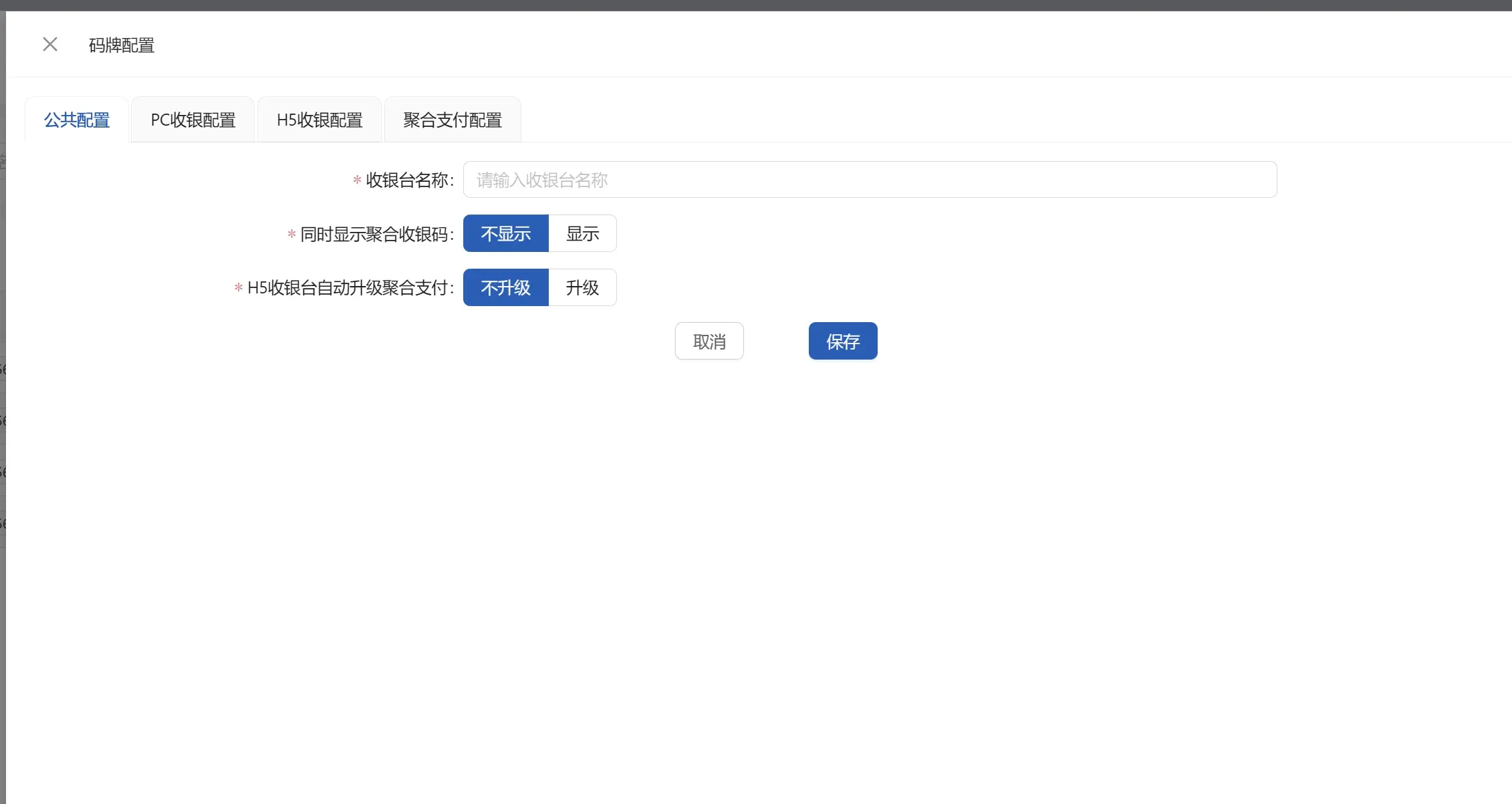Click the red asterisk before H5收银台自动升级聚合支付
Screen dimensions: 1512x804
coord(238,288)
